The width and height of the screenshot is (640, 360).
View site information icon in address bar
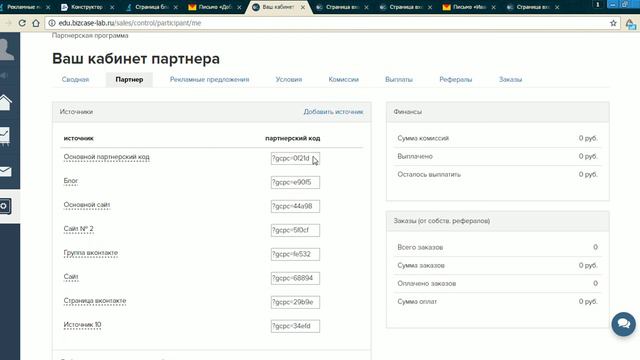52,23
